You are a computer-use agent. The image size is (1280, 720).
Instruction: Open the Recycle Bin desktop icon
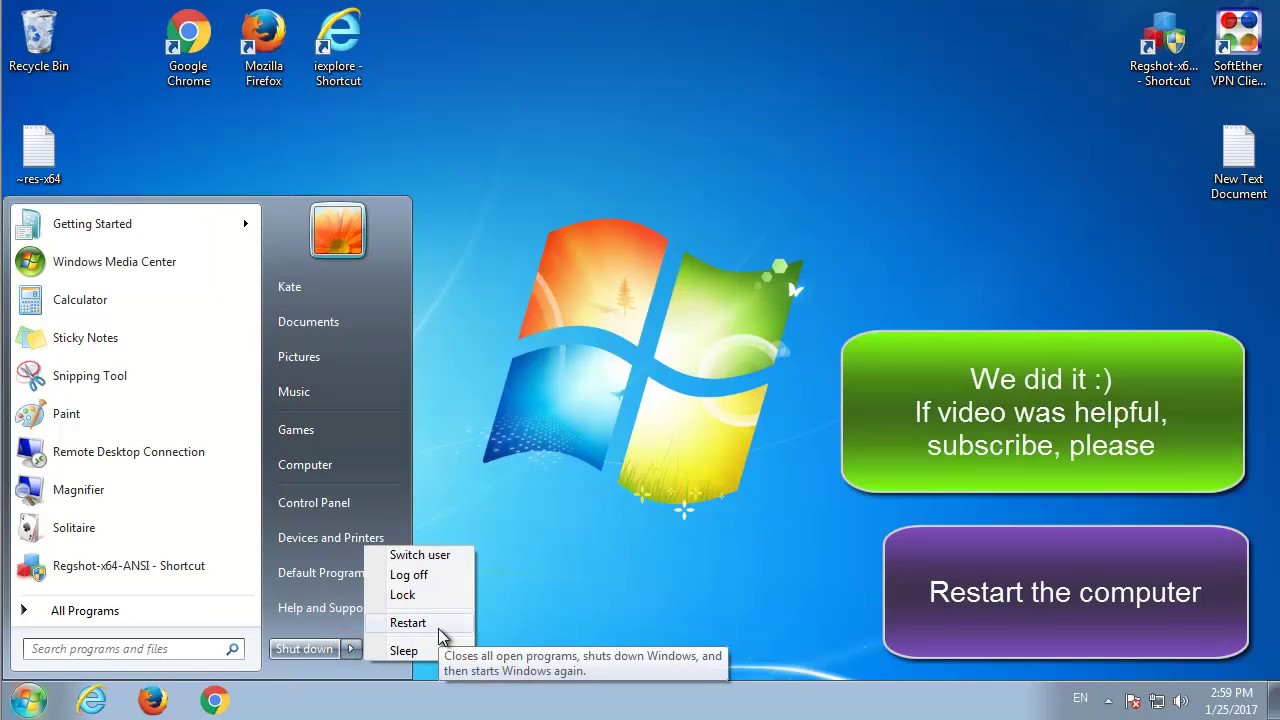[39, 42]
